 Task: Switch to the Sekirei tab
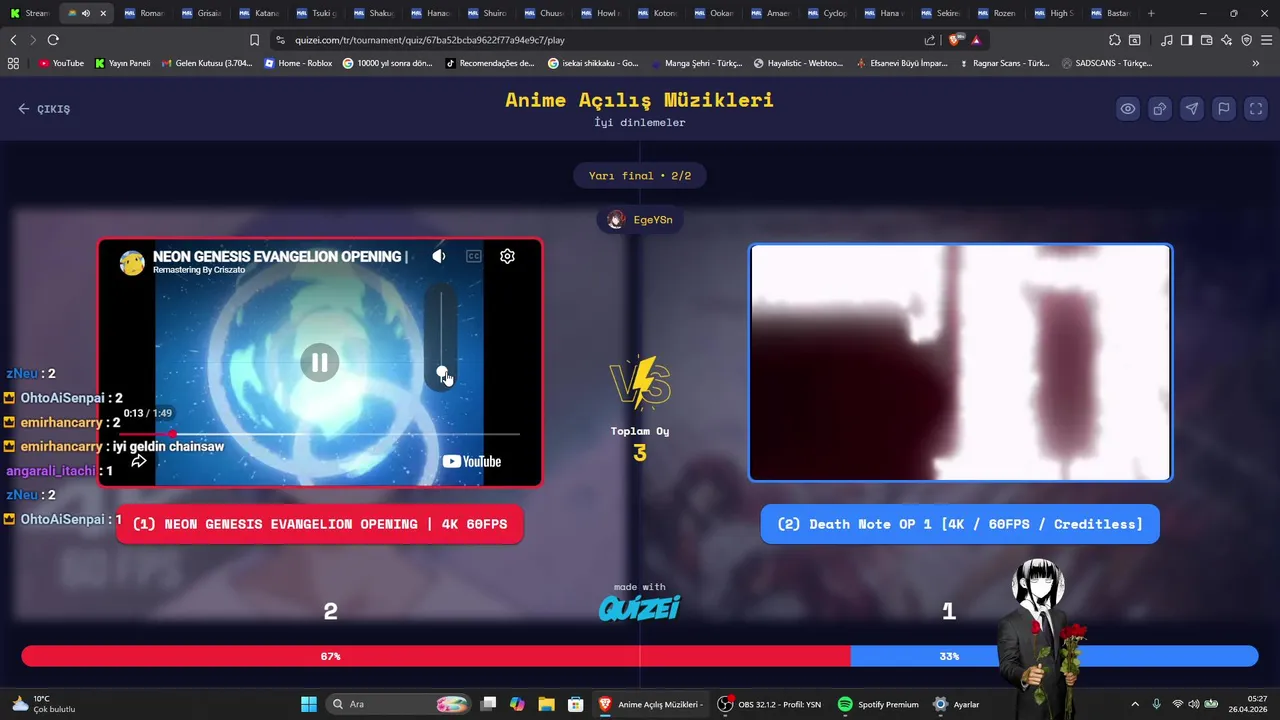tap(941, 13)
